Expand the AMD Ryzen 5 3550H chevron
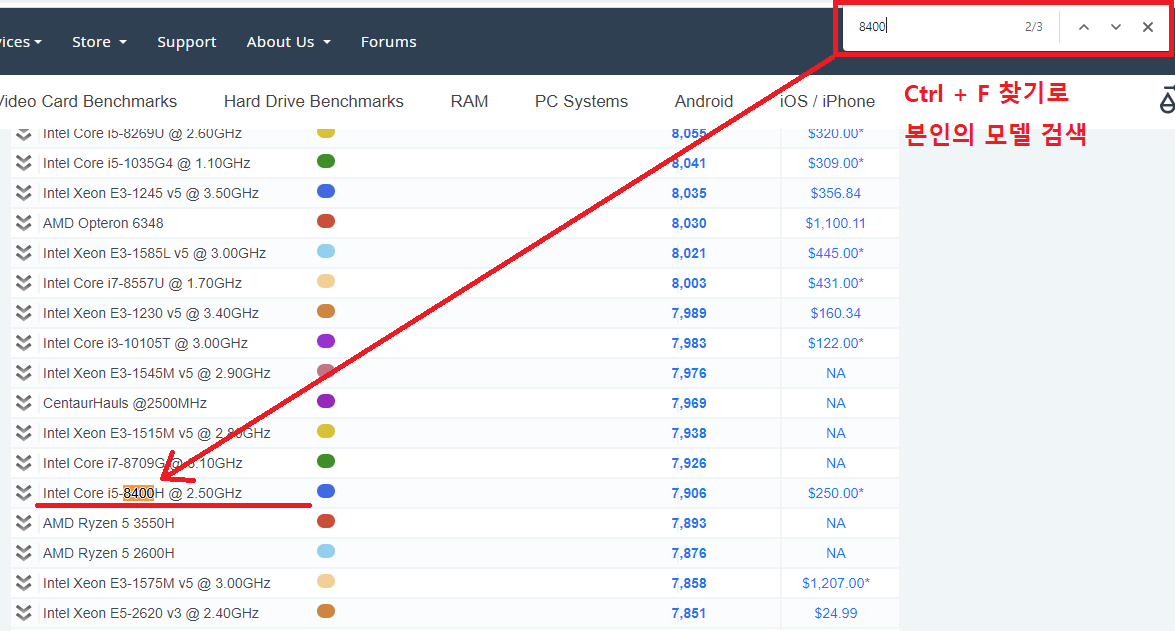The width and height of the screenshot is (1175, 631). (x=24, y=522)
